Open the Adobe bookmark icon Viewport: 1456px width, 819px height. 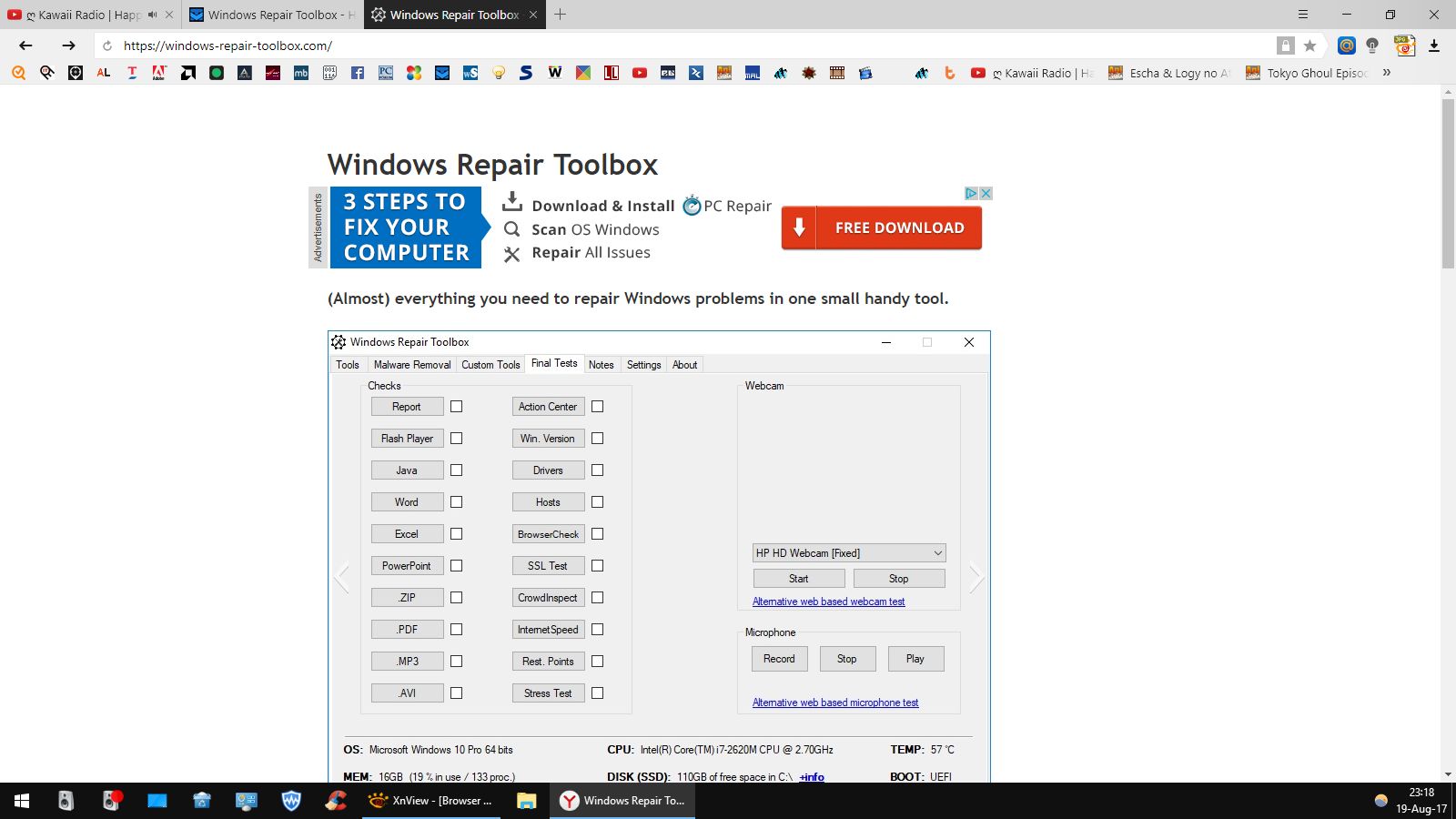(159, 73)
